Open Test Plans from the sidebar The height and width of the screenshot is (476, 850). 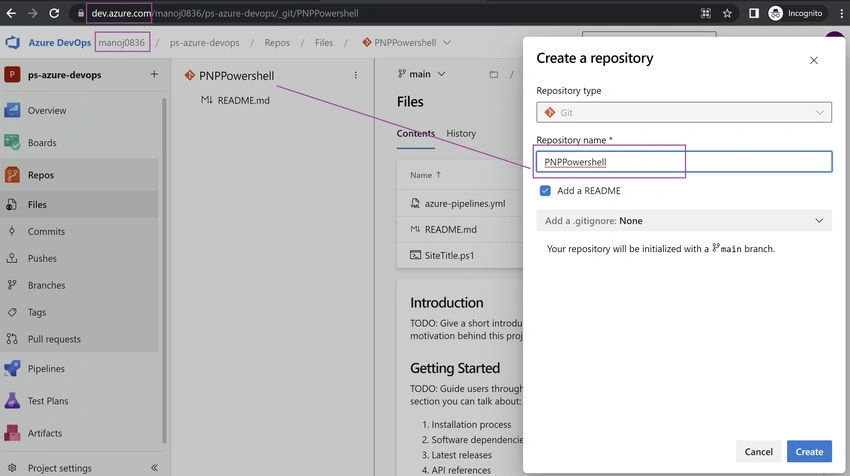48,401
